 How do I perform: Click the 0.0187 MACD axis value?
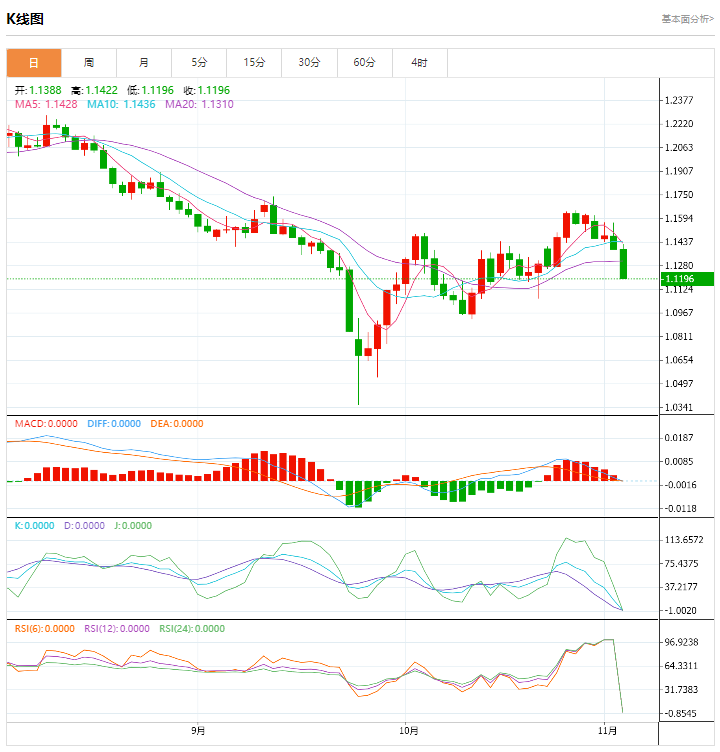[679, 438]
